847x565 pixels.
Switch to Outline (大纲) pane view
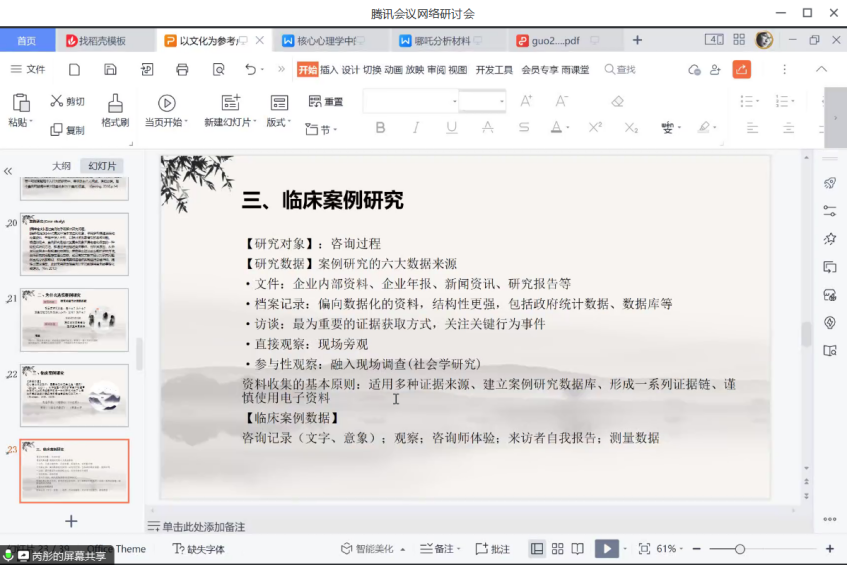pos(61,166)
